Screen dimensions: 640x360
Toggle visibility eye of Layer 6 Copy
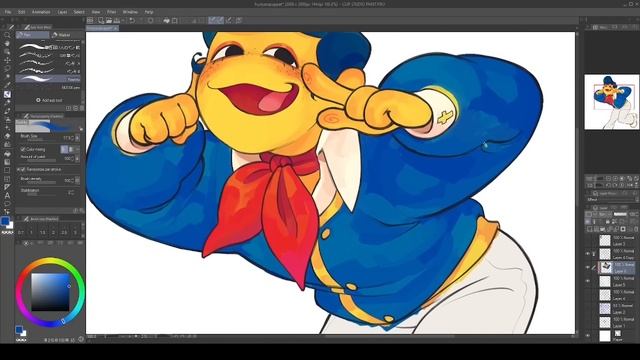point(588,254)
